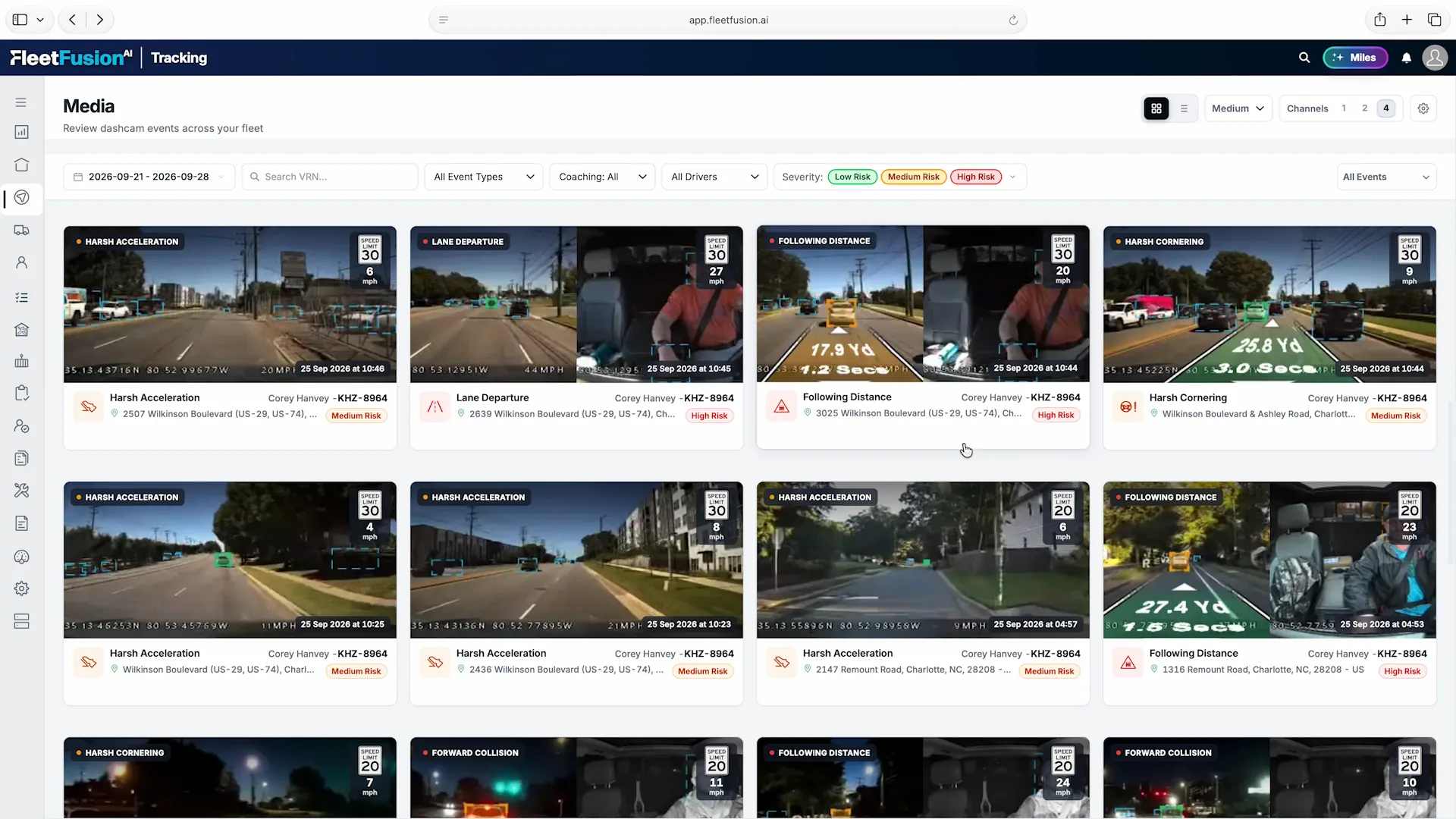Expand severity filter chevron
Screen dimensions: 1456x819
coord(1012,177)
